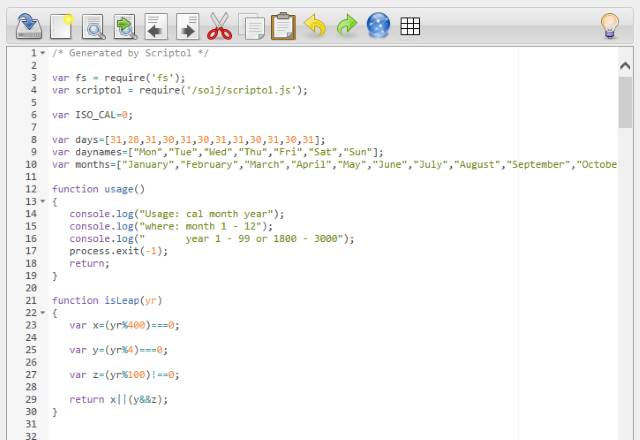Screen dimensions: 640x440
Task: Click the find and replace icon
Action: 125,27
